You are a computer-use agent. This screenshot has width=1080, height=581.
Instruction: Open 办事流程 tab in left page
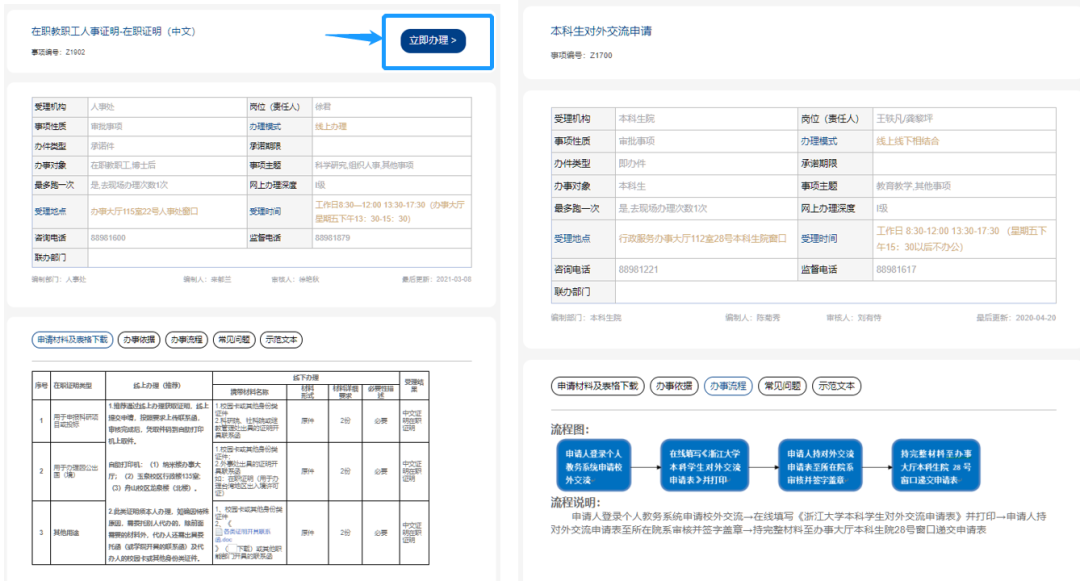(x=185, y=340)
